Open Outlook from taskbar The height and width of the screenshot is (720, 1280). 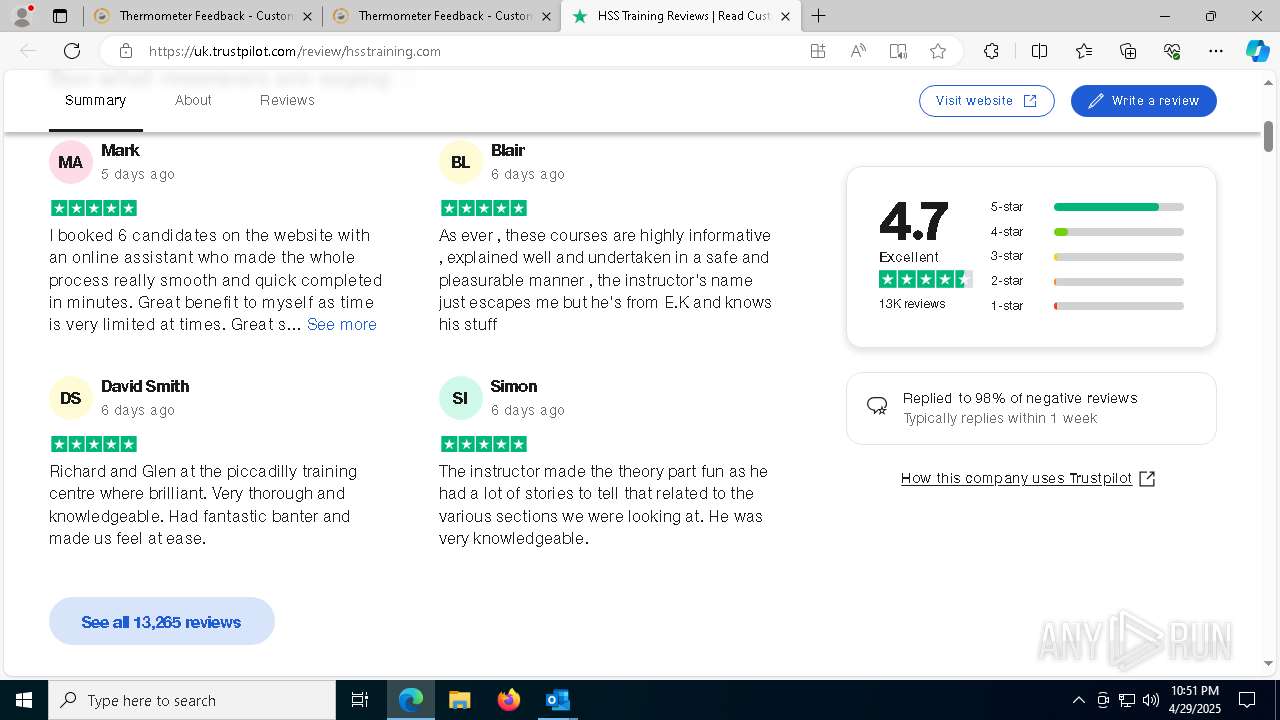click(x=557, y=700)
